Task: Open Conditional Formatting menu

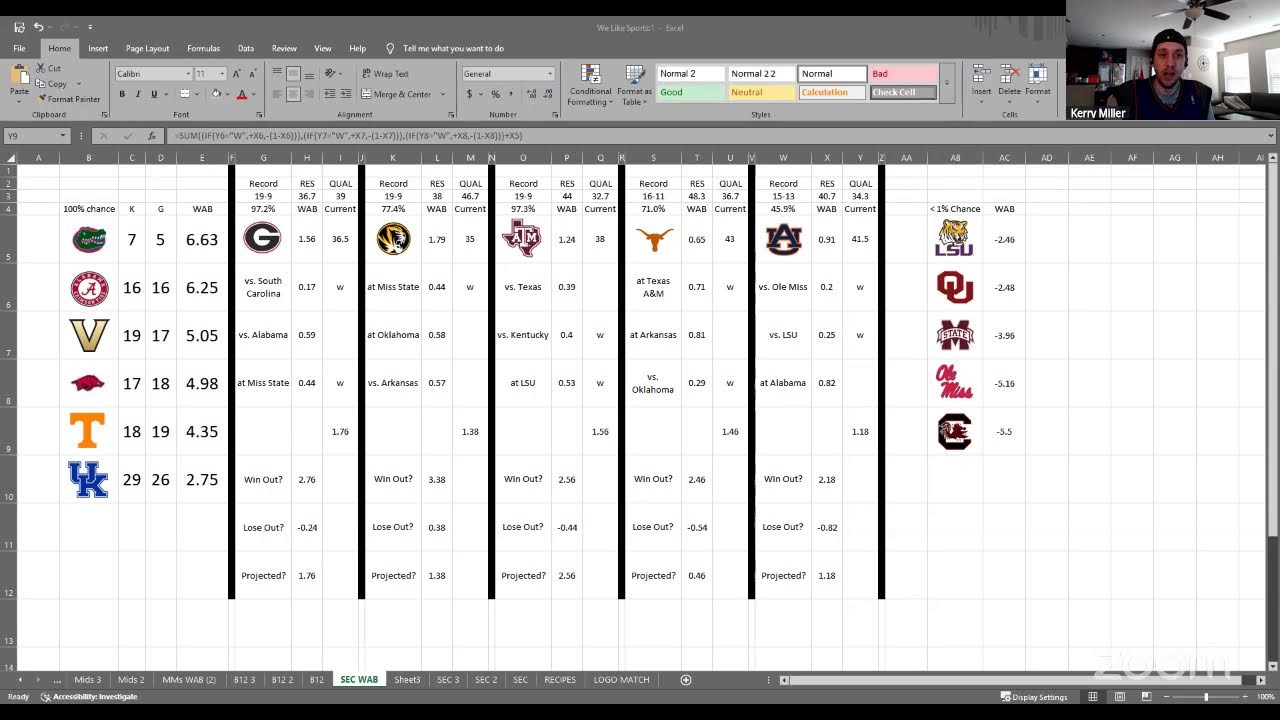Action: 590,86
